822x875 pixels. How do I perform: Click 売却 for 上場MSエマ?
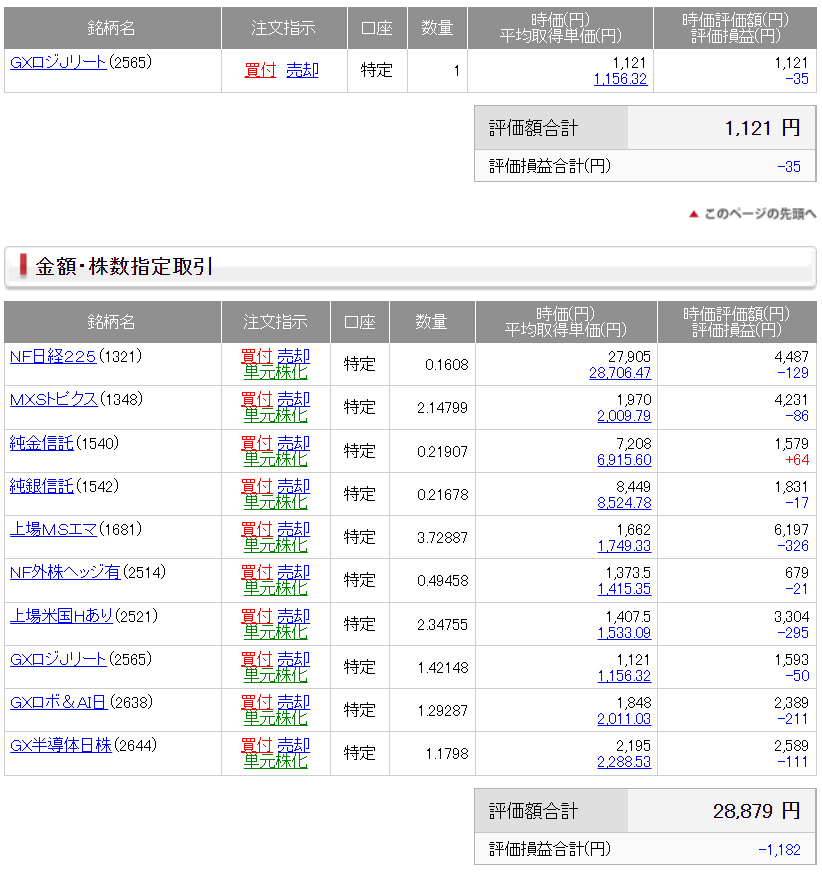point(294,529)
